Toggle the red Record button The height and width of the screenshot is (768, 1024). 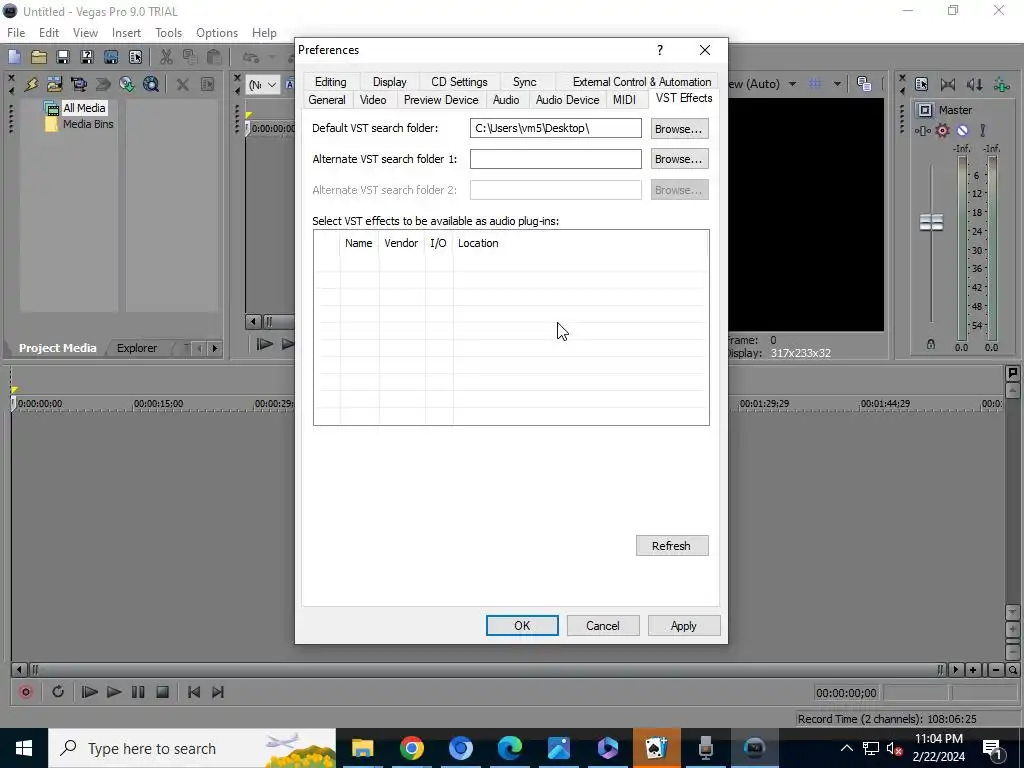point(26,692)
